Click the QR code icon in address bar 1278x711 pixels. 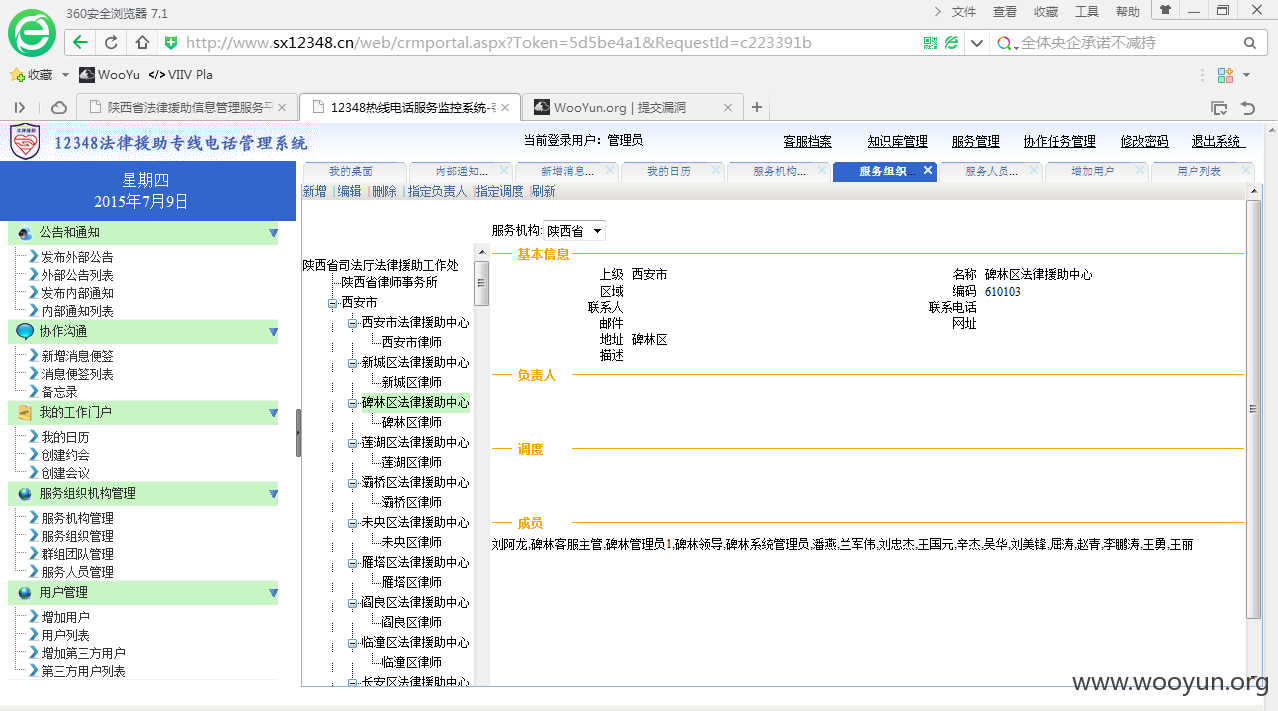click(x=931, y=43)
